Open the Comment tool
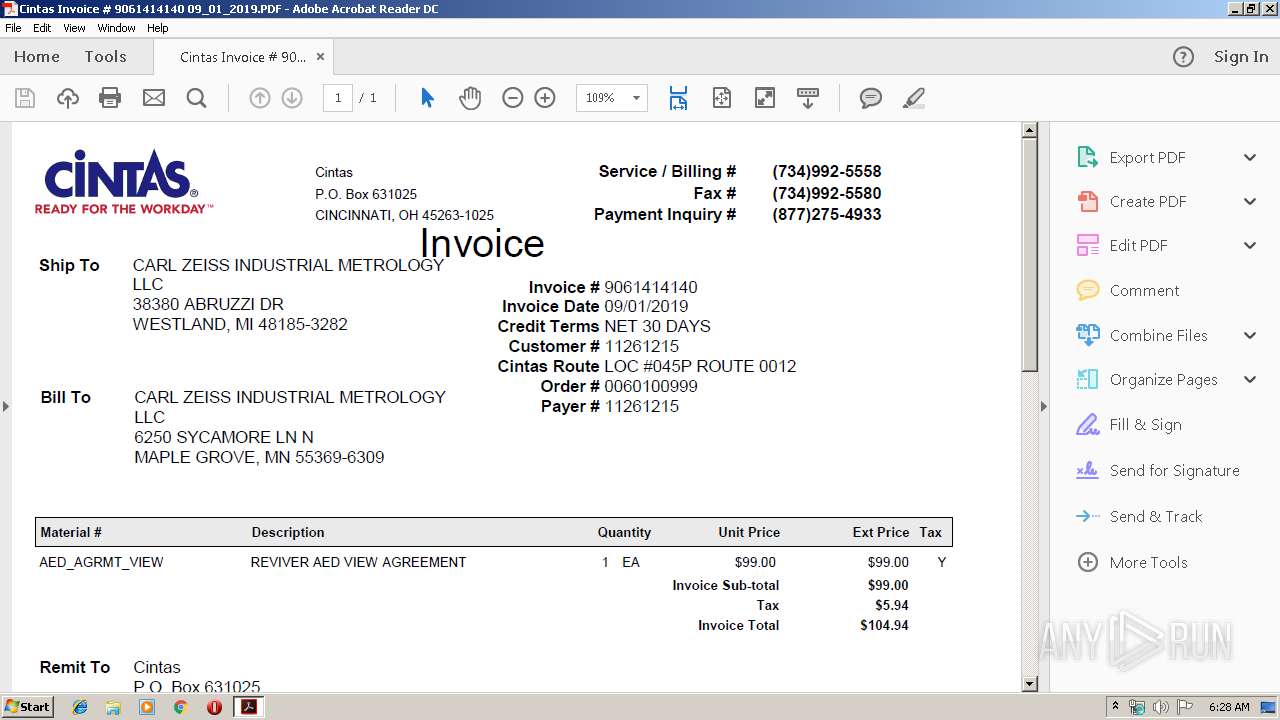The image size is (1280, 720). pyautogui.click(x=1144, y=291)
